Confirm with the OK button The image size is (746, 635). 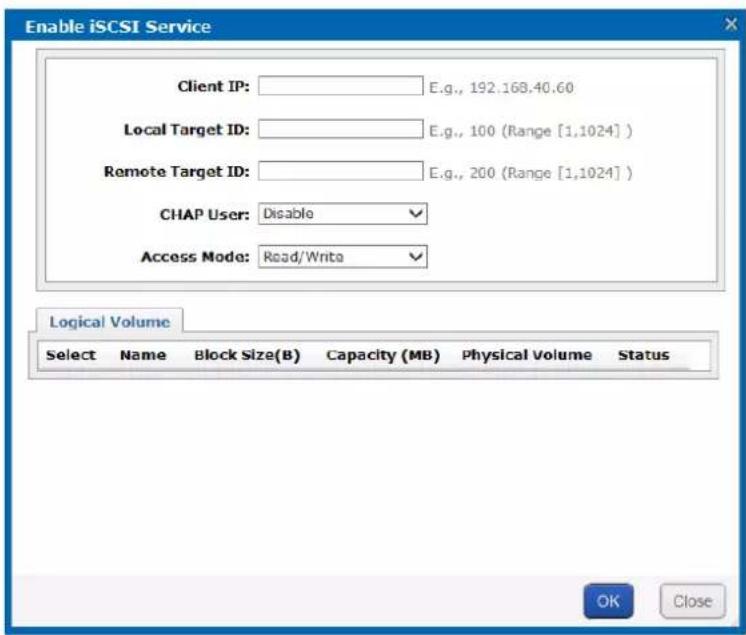click(x=608, y=601)
